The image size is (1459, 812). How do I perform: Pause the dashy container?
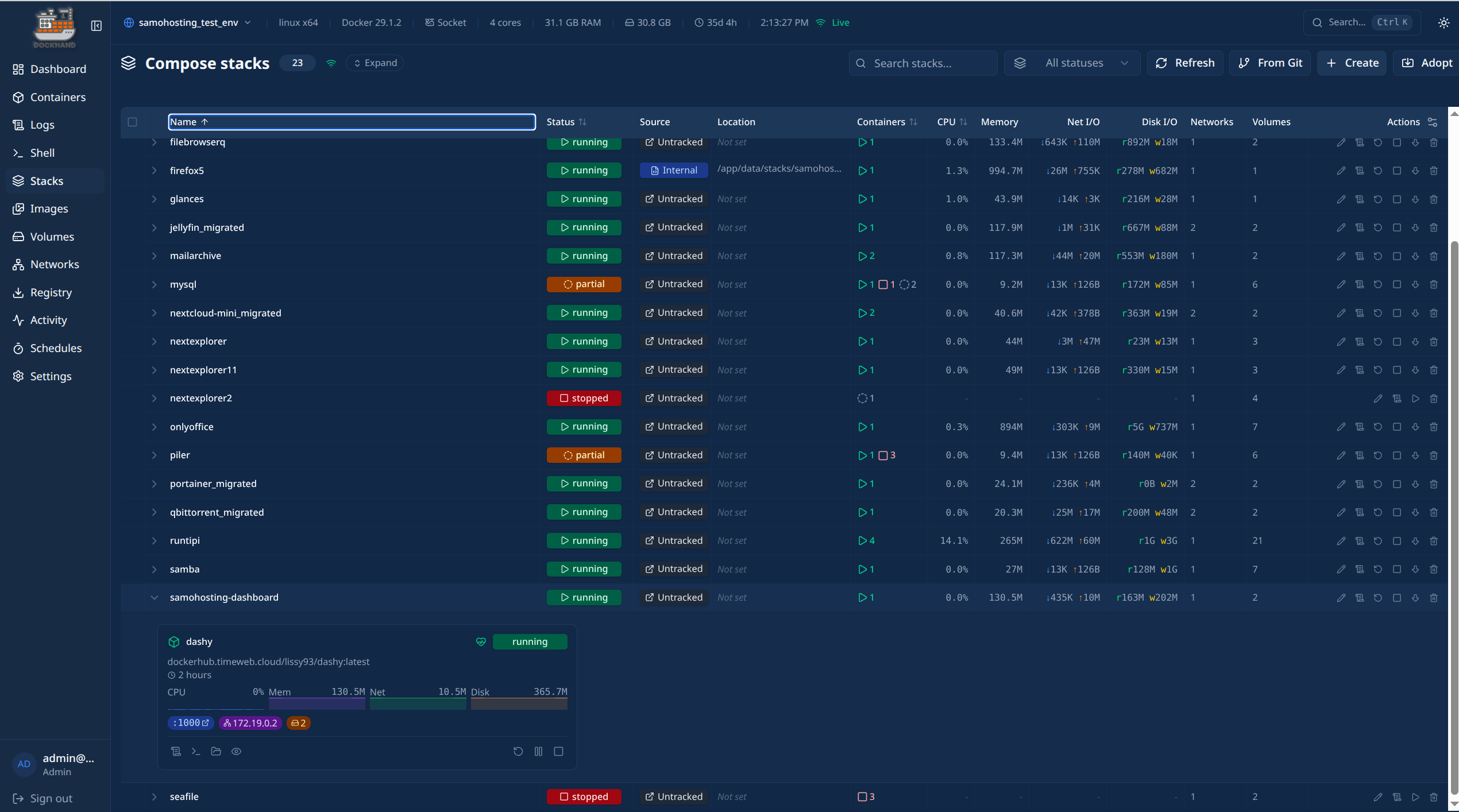tap(538, 751)
